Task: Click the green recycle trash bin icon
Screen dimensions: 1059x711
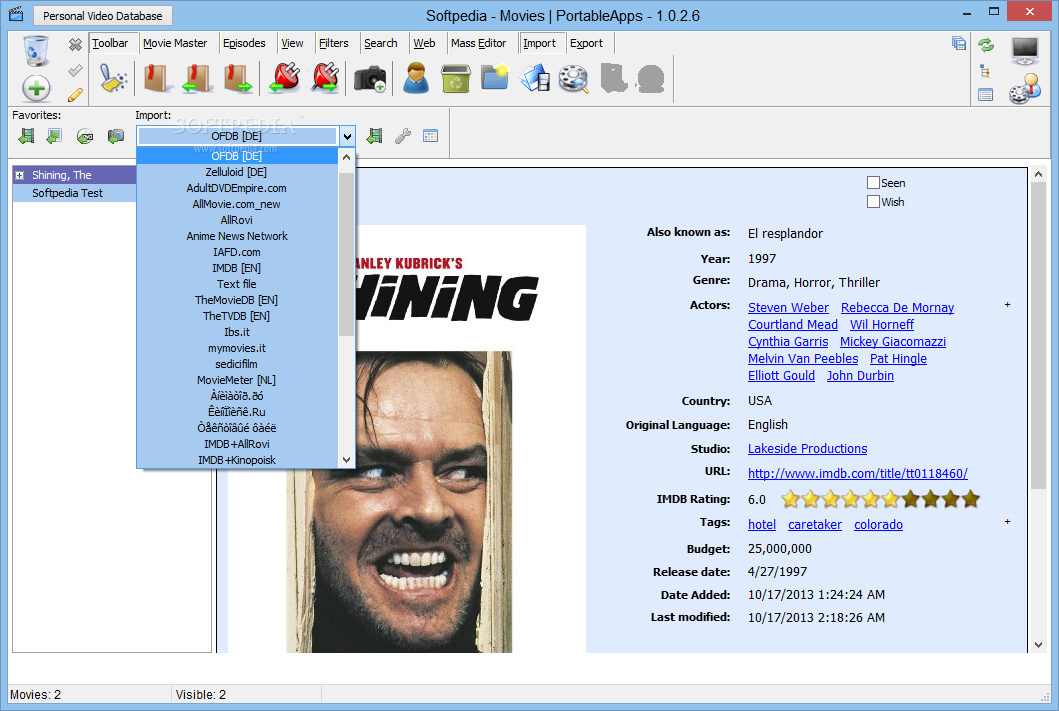Action: (456, 78)
